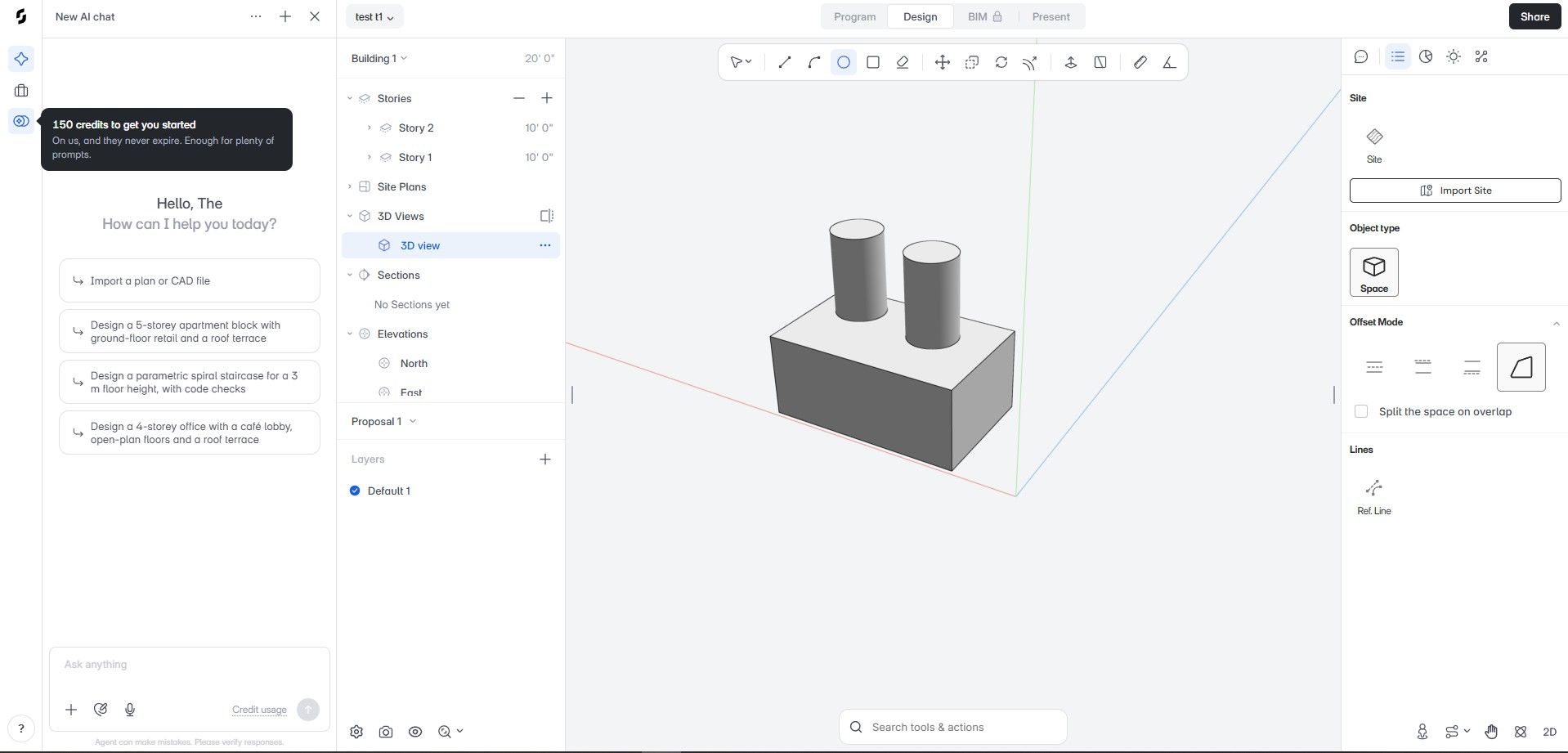The height and width of the screenshot is (753, 1568).
Task: Expand the Story 2 tree item
Action: [x=369, y=128]
